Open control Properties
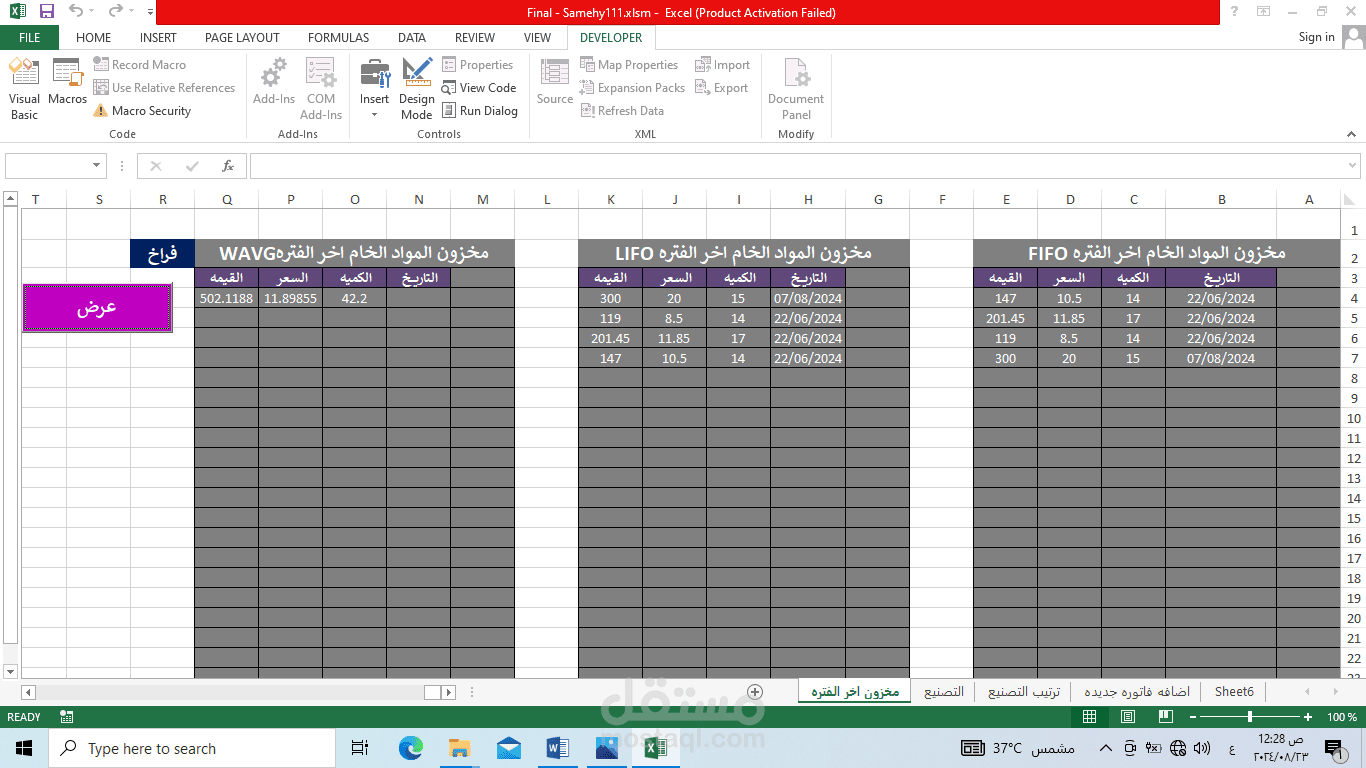Image resolution: width=1366 pixels, height=768 pixels. coord(478,64)
